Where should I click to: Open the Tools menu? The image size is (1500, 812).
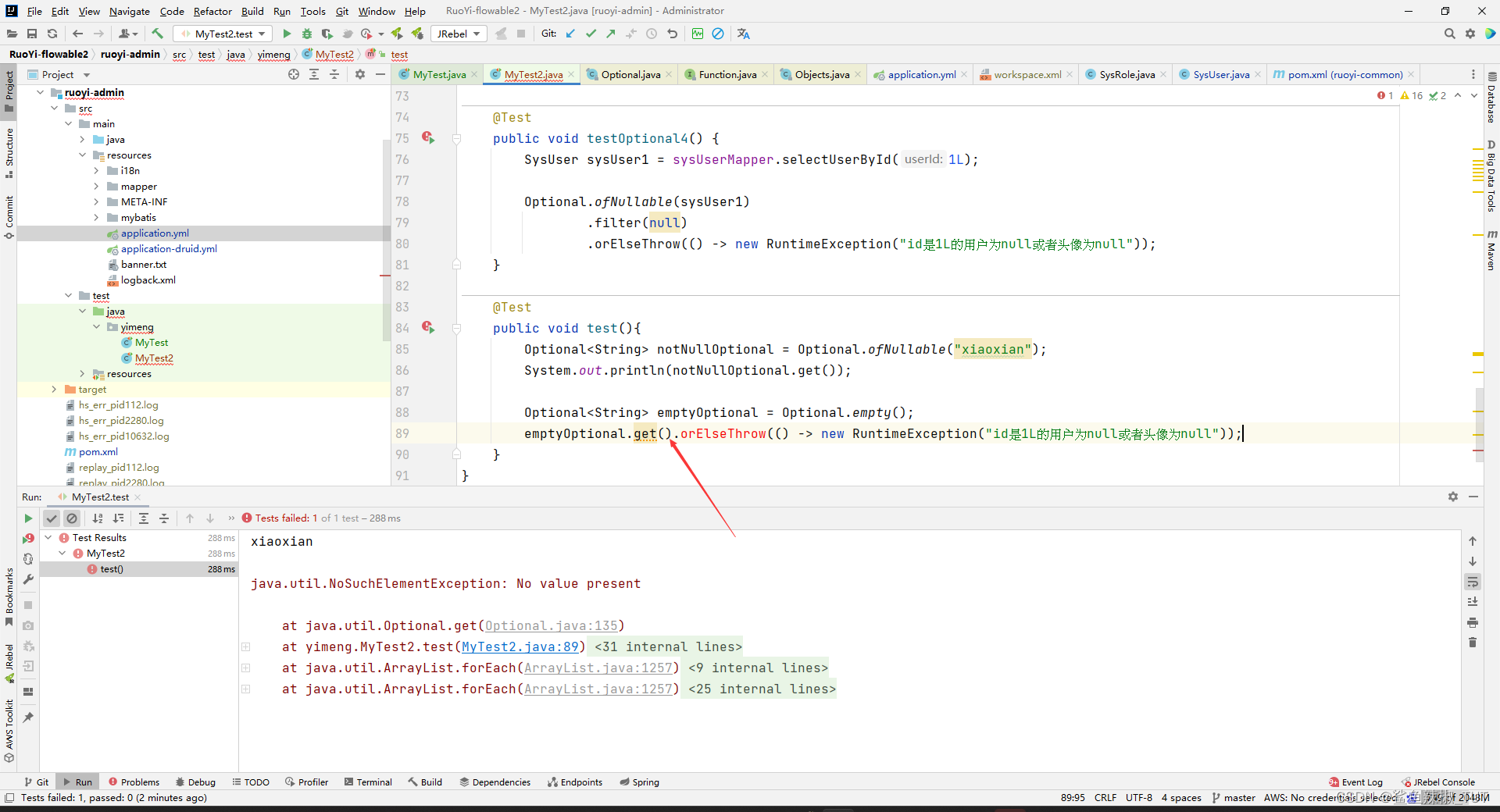pos(313,11)
